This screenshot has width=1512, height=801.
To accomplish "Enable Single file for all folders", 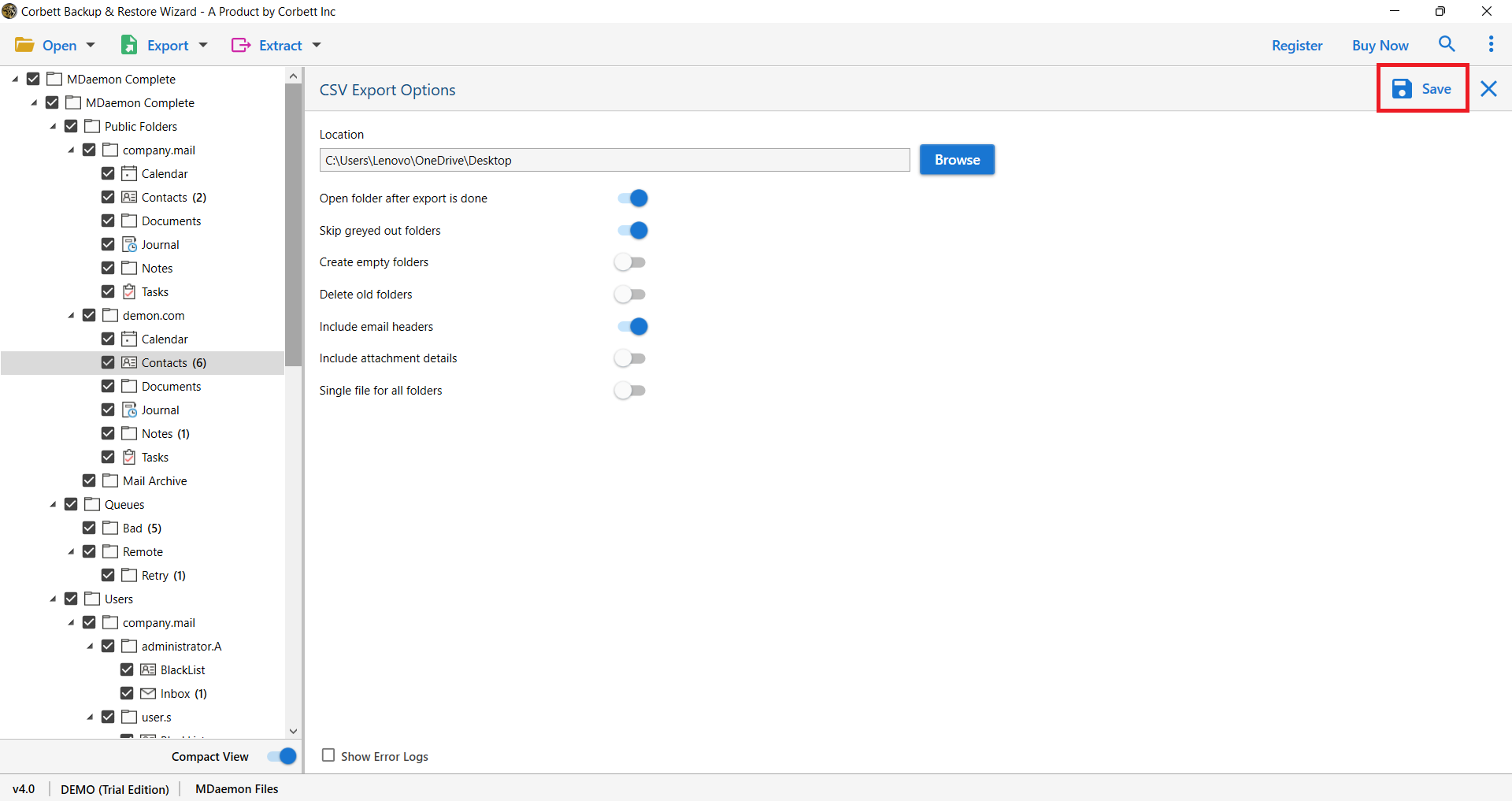I will pyautogui.click(x=630, y=391).
